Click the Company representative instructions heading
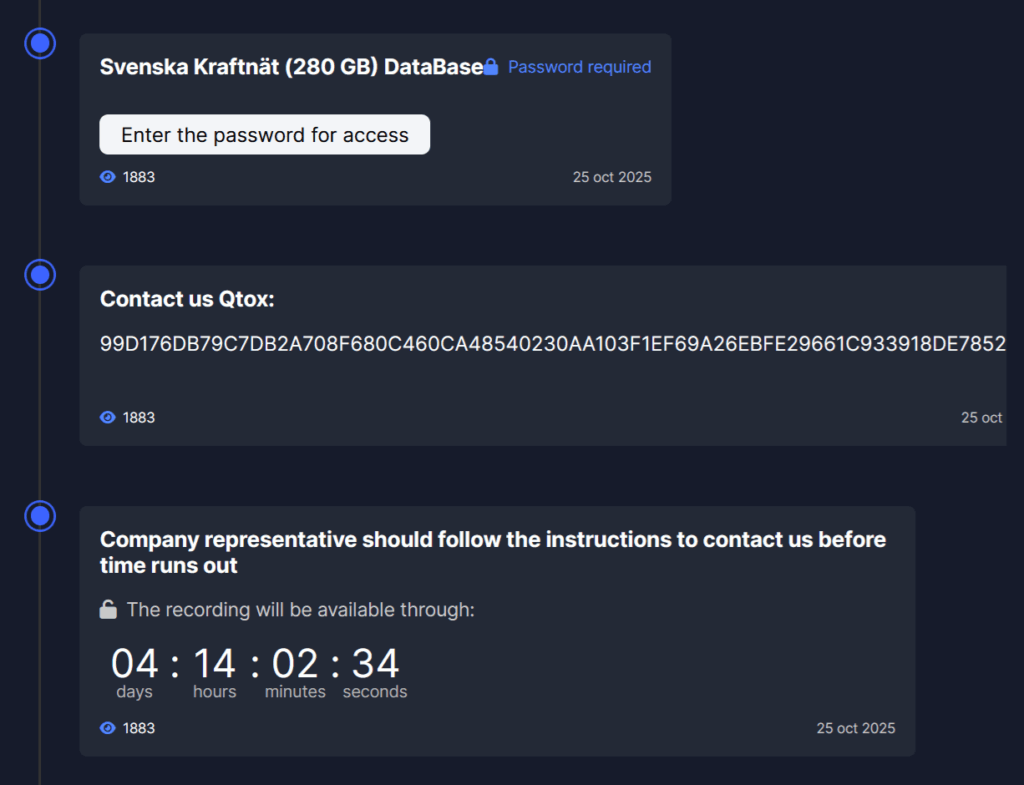Viewport: 1024px width, 785px height. (492, 552)
